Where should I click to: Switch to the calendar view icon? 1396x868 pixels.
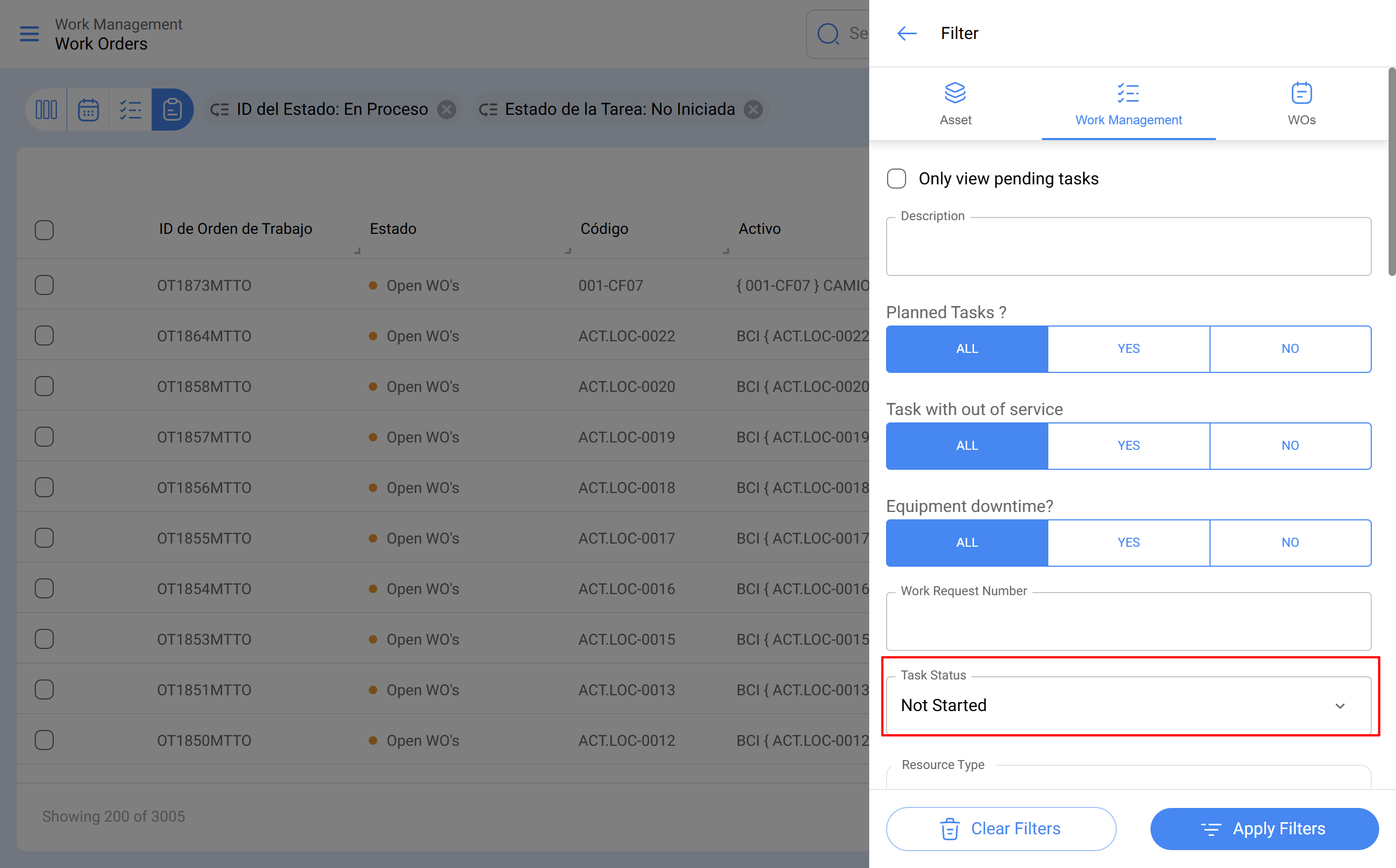(89, 109)
